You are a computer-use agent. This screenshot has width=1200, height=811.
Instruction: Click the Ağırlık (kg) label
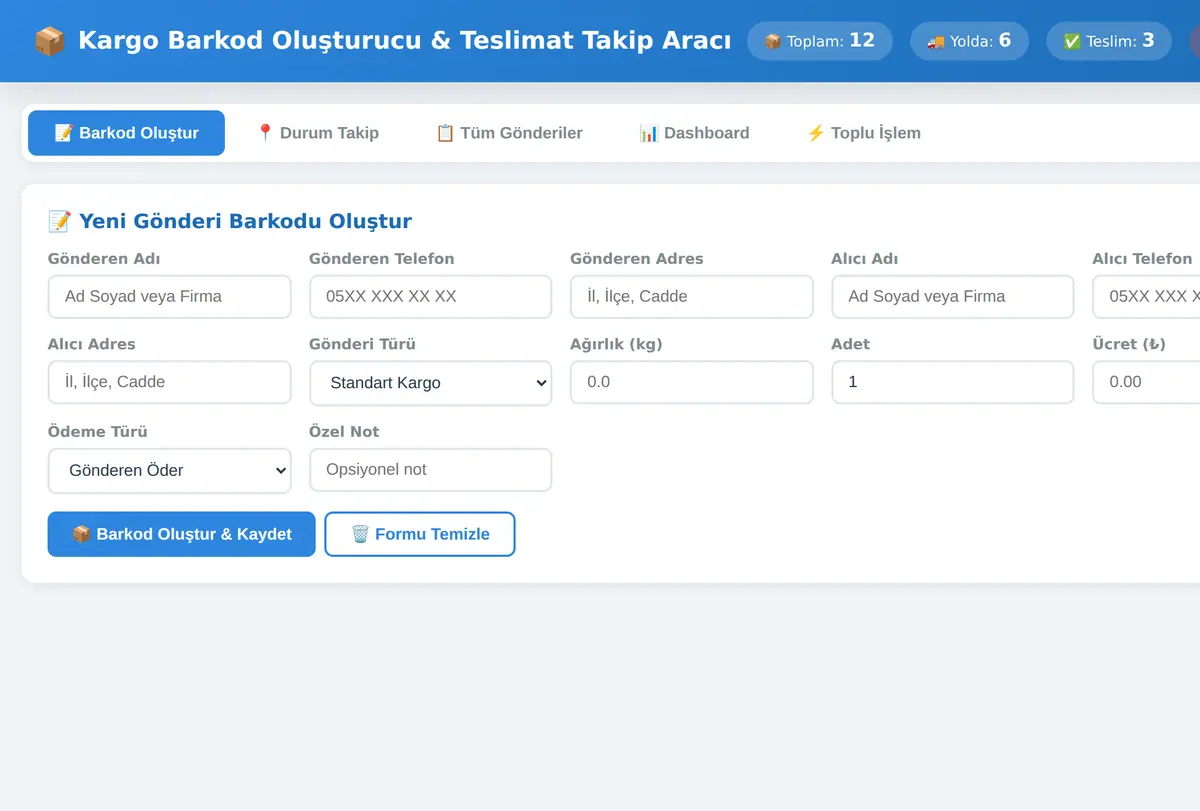[x=616, y=344]
